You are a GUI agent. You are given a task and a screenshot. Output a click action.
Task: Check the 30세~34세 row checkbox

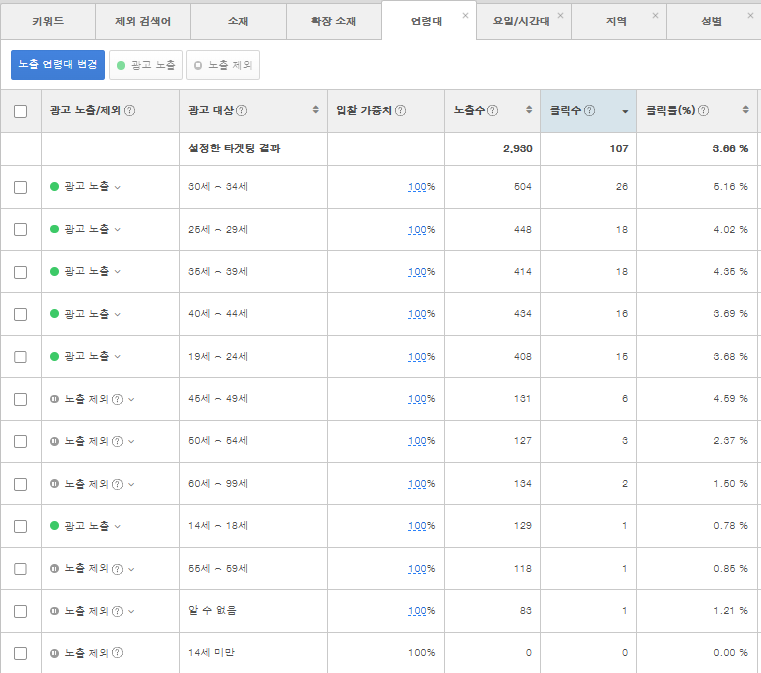coord(20,187)
